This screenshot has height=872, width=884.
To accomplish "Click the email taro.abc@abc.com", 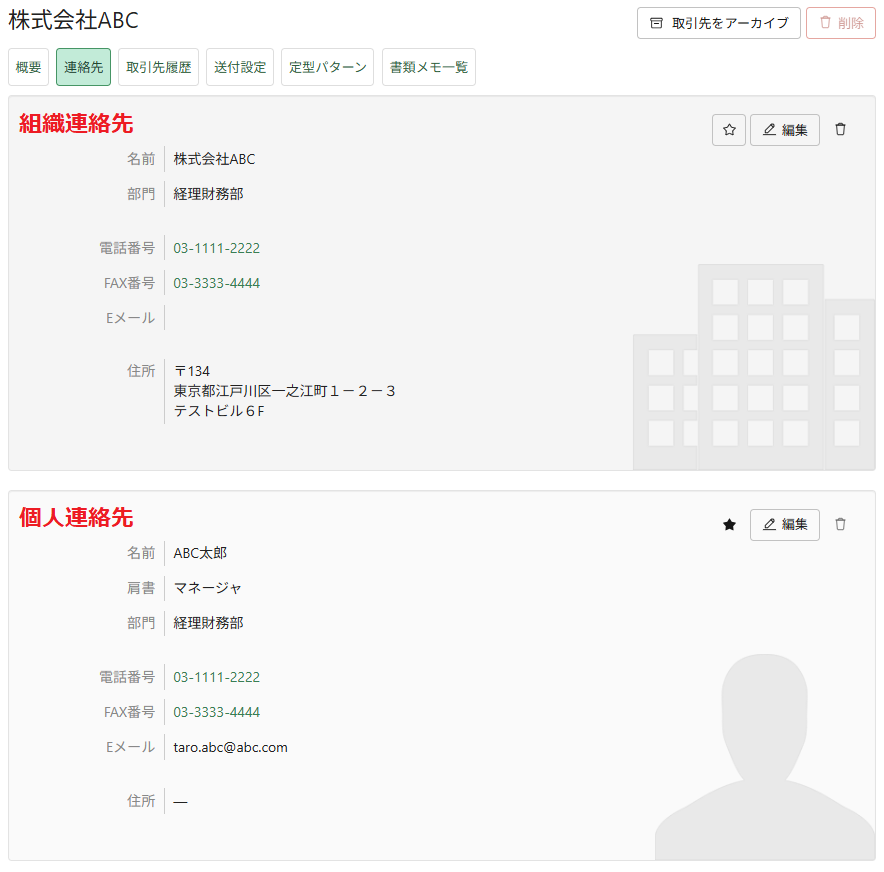I will (x=230, y=747).
